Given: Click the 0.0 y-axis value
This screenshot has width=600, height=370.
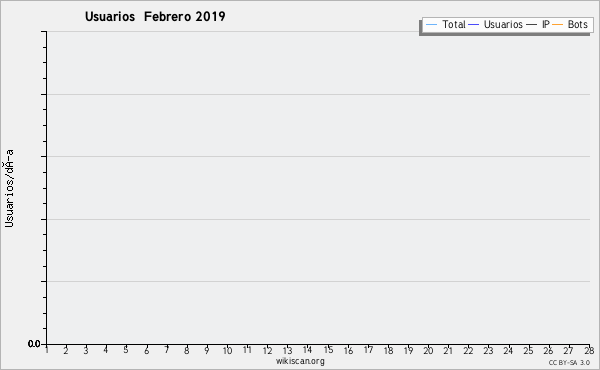Looking at the screenshot, I should coord(34,344).
